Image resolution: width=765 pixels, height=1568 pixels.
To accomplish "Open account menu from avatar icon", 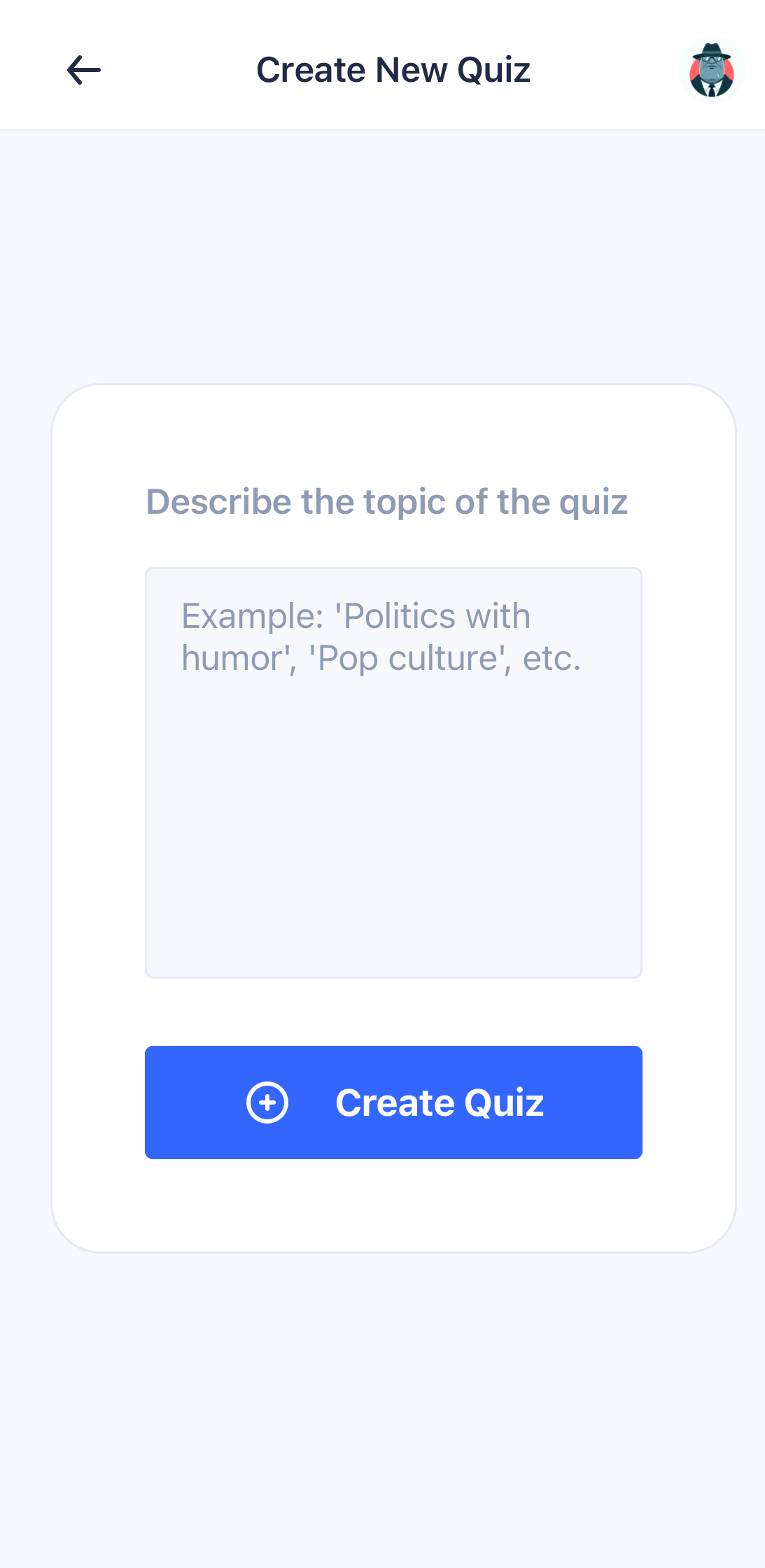I will (x=711, y=71).
